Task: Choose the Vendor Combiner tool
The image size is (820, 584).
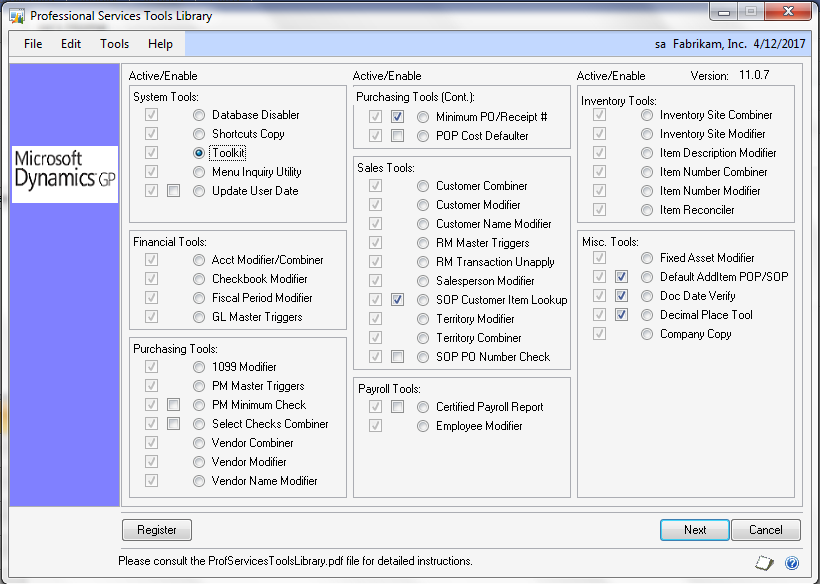Action: 199,443
